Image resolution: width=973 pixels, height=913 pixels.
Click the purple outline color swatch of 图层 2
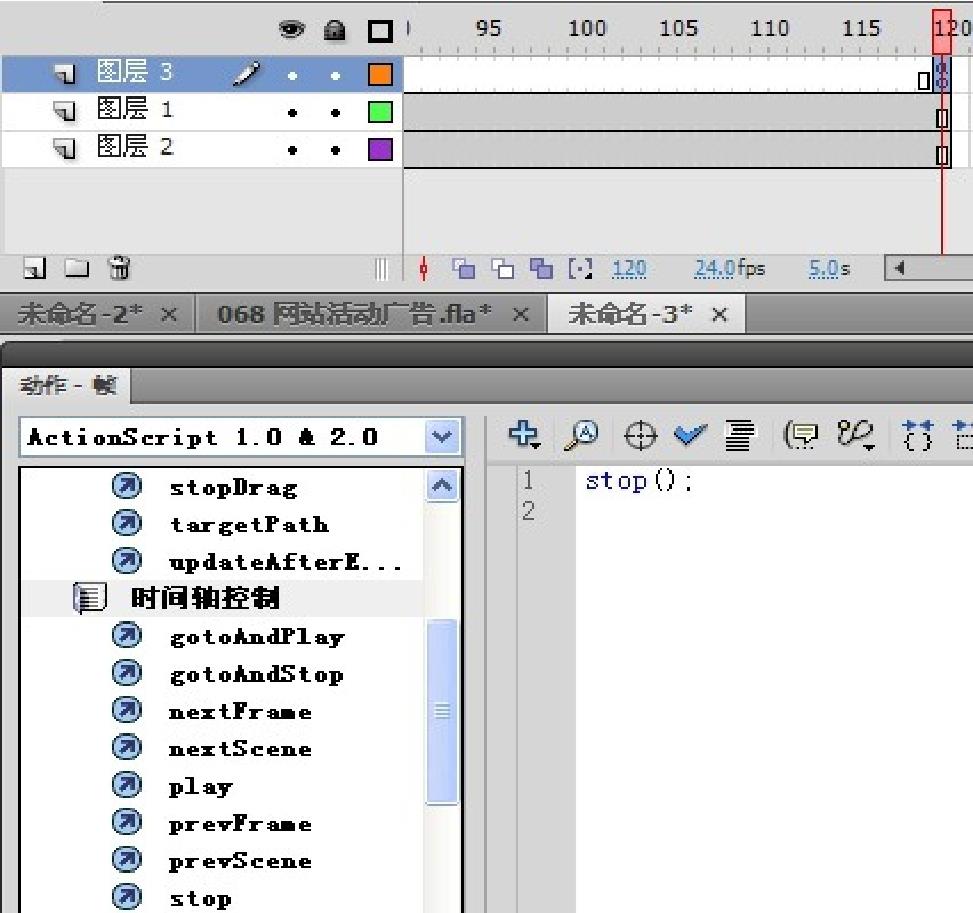(380, 150)
